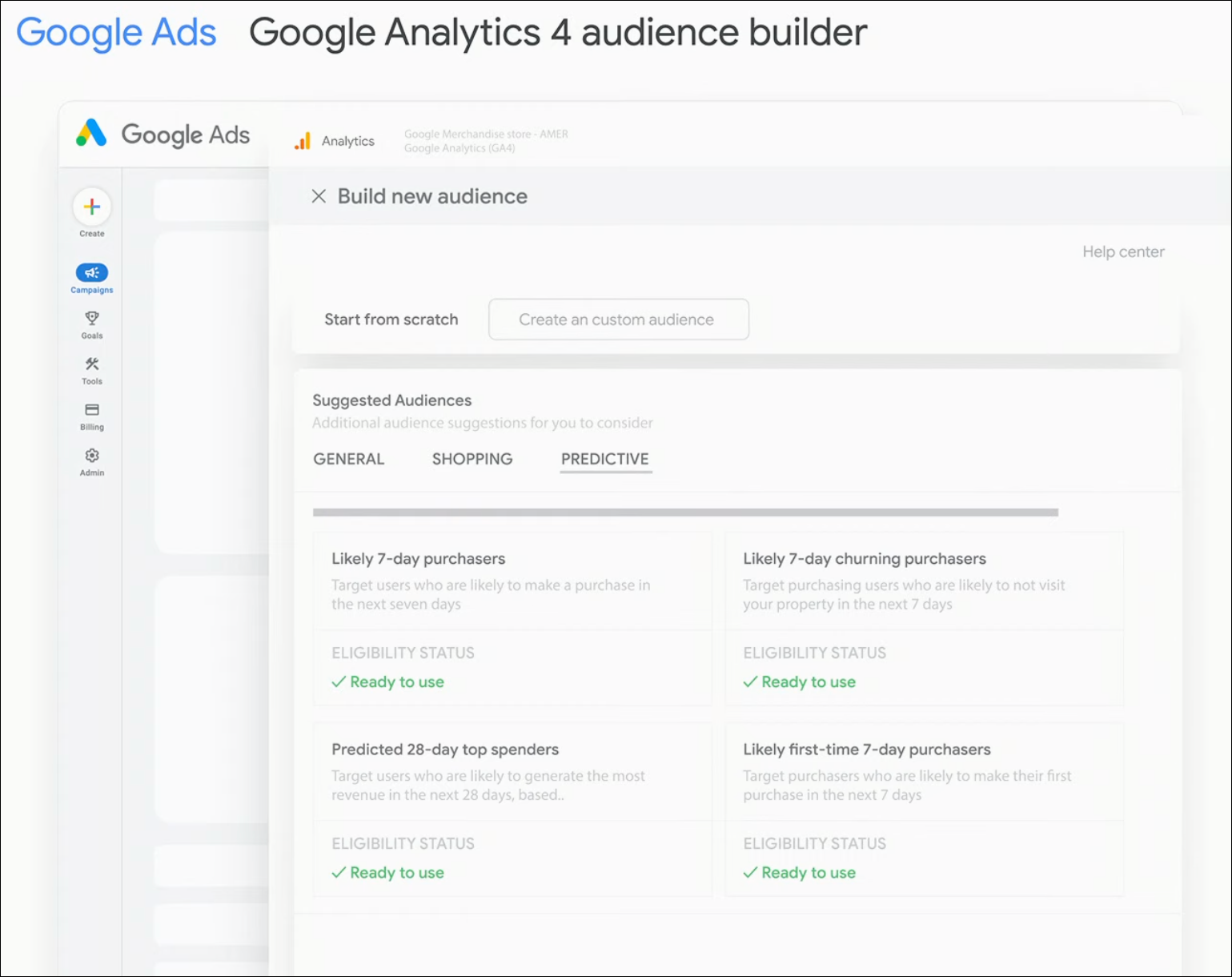
Task: Click Ready to use under first-time purchasers
Action: tap(800, 873)
